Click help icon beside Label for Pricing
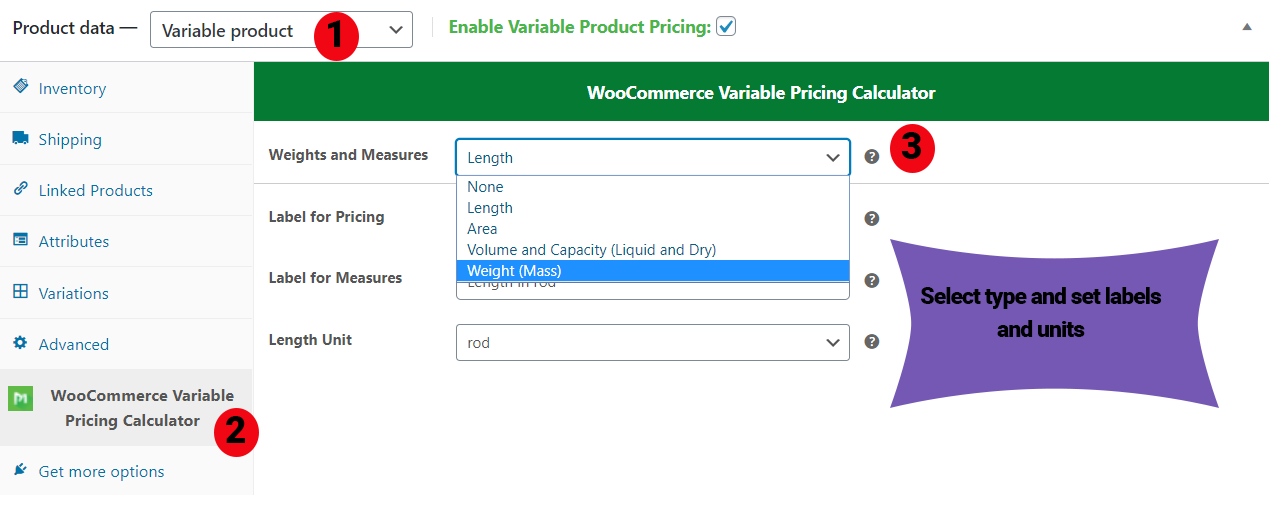 pyautogui.click(x=872, y=218)
